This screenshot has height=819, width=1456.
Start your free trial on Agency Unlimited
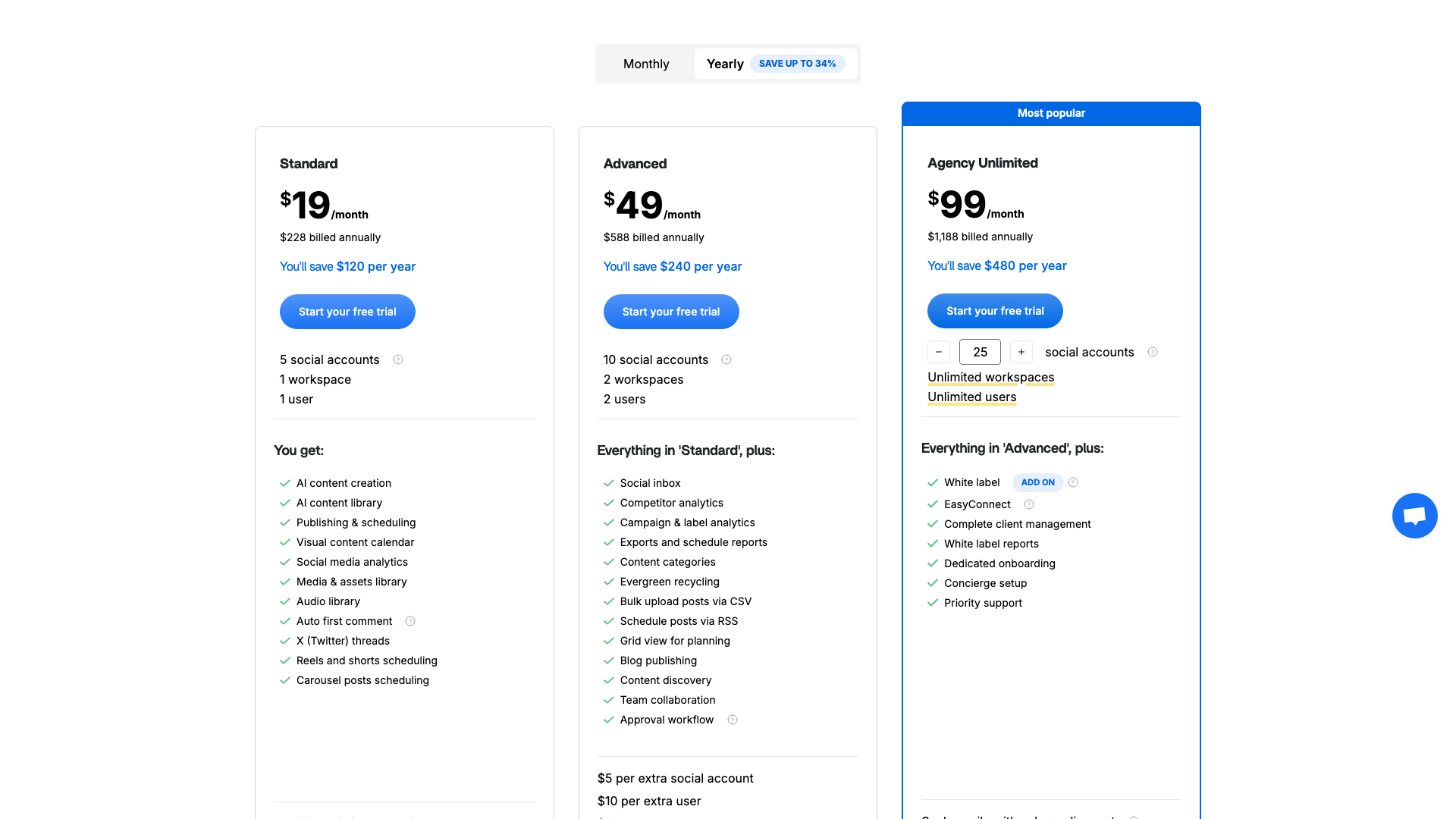point(995,310)
